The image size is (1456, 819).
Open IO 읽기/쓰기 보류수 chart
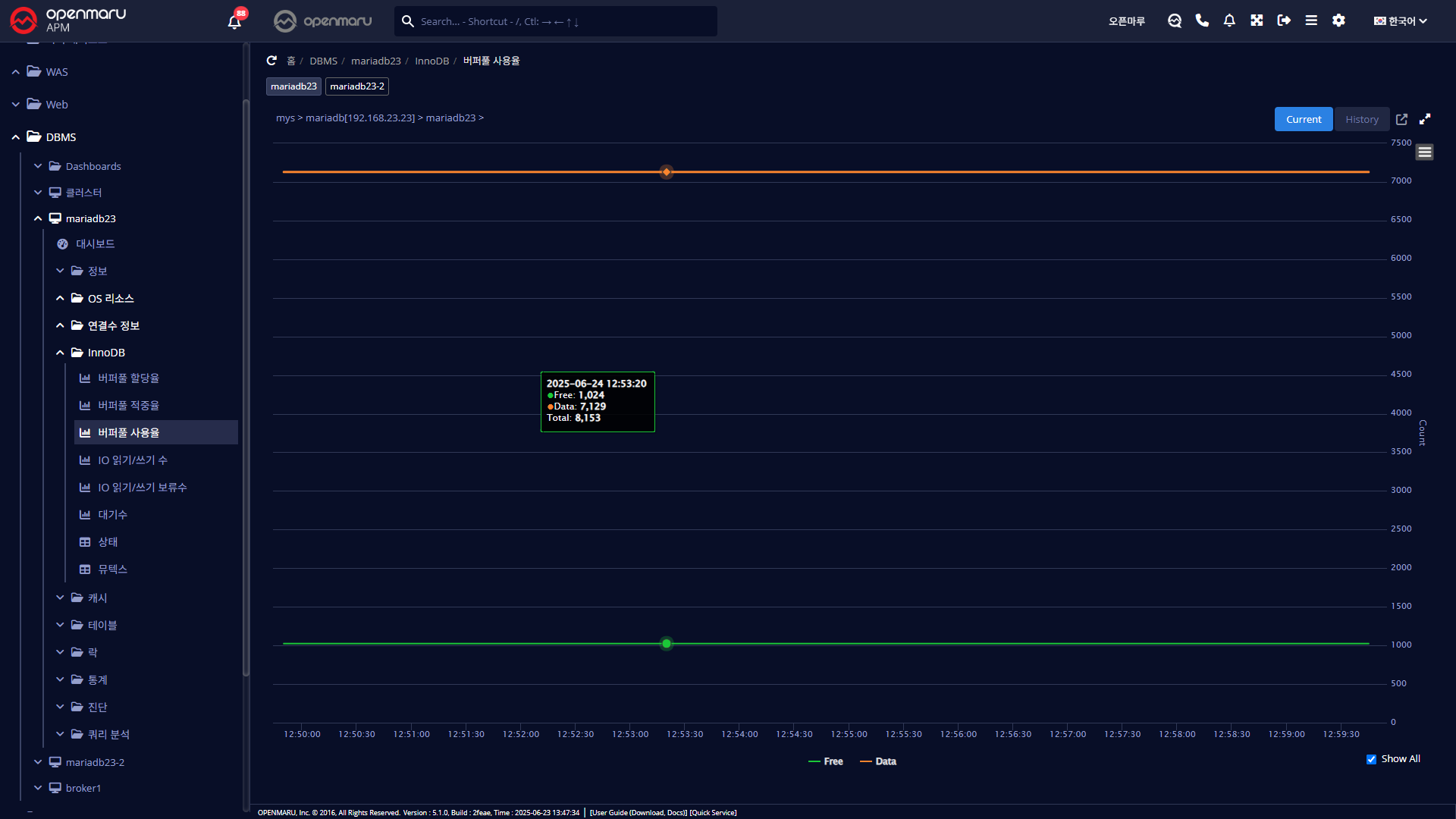[142, 487]
